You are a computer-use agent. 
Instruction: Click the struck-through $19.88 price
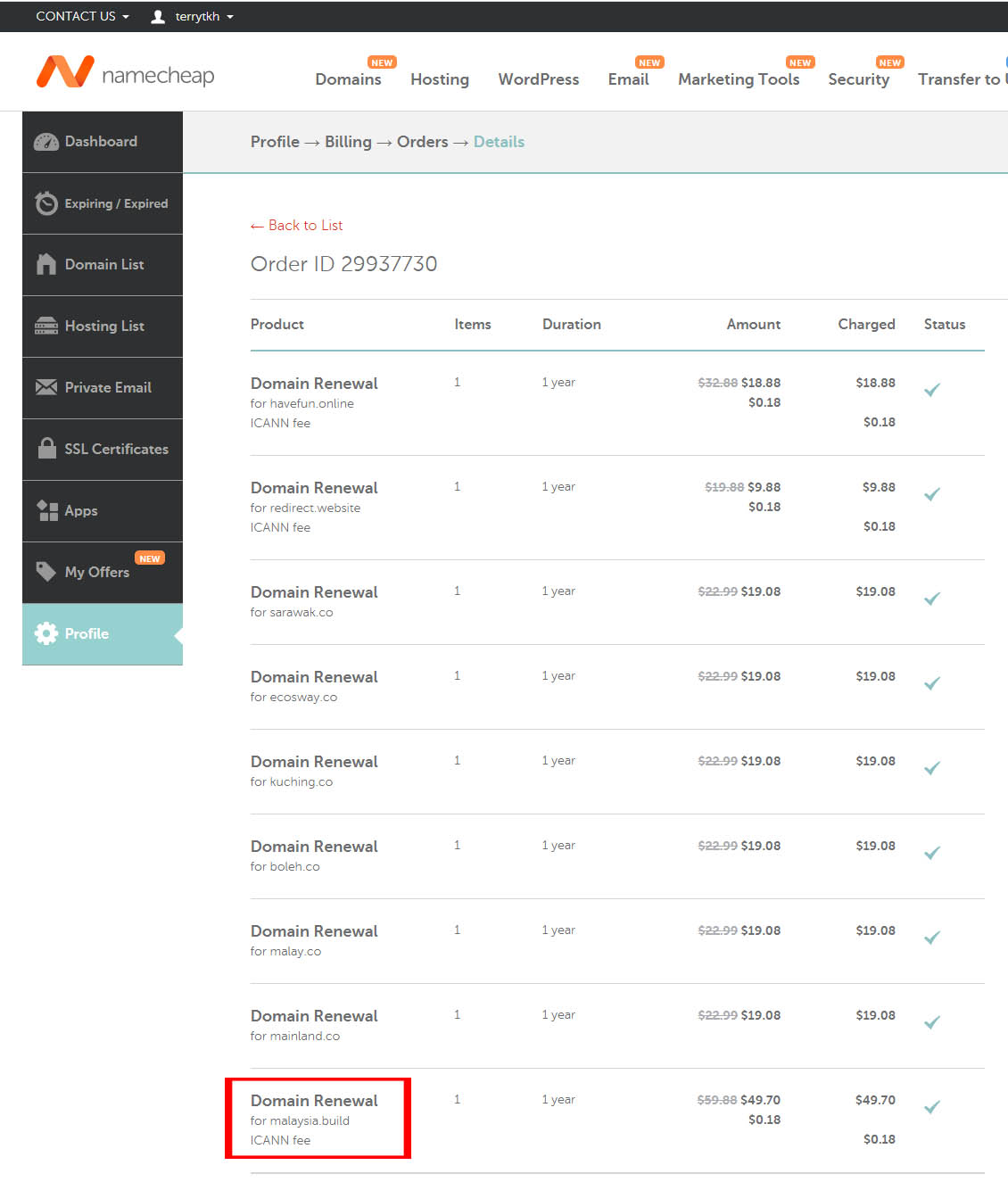pos(724,488)
